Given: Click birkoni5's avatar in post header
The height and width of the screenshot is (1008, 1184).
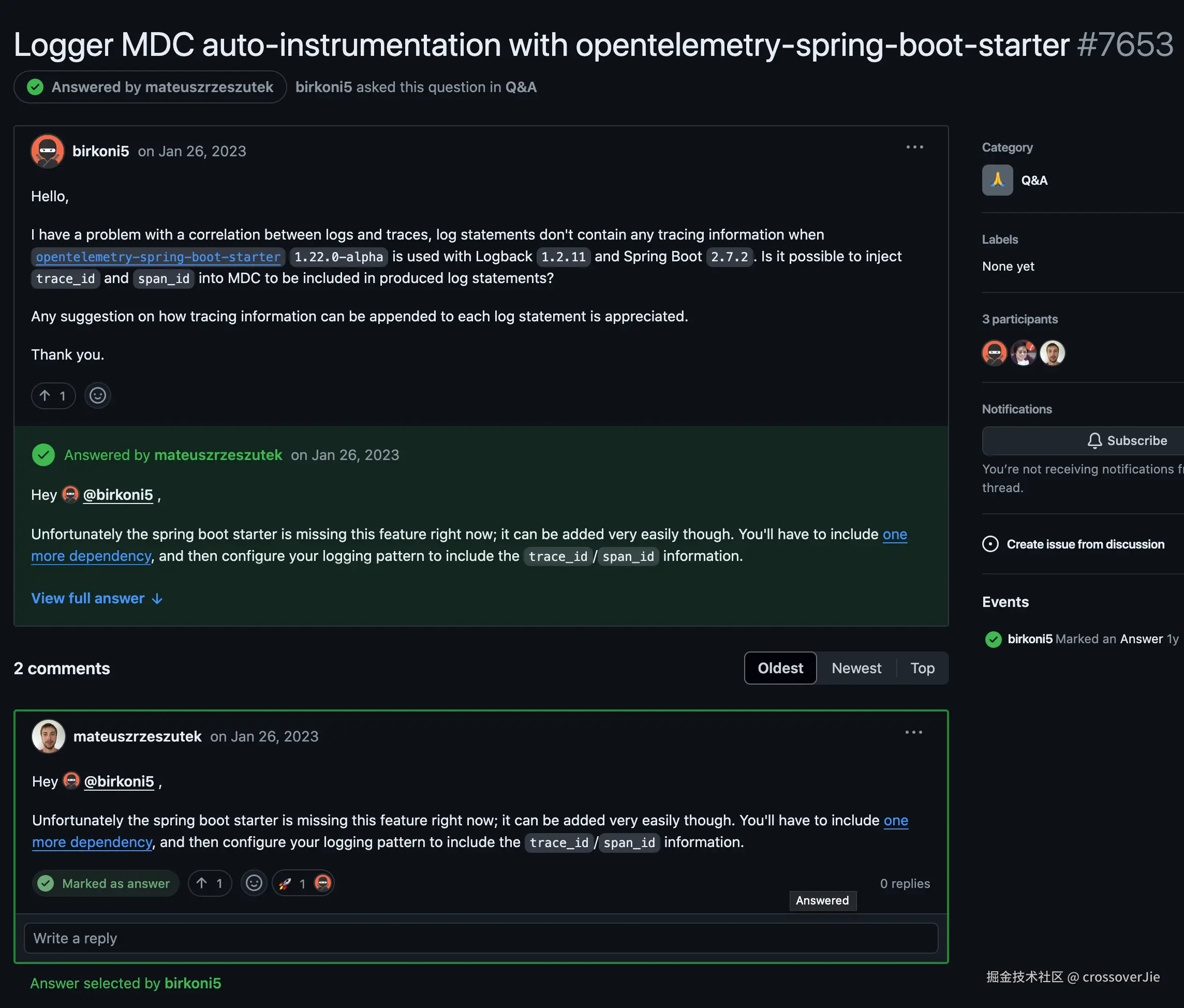Looking at the screenshot, I should [48, 152].
